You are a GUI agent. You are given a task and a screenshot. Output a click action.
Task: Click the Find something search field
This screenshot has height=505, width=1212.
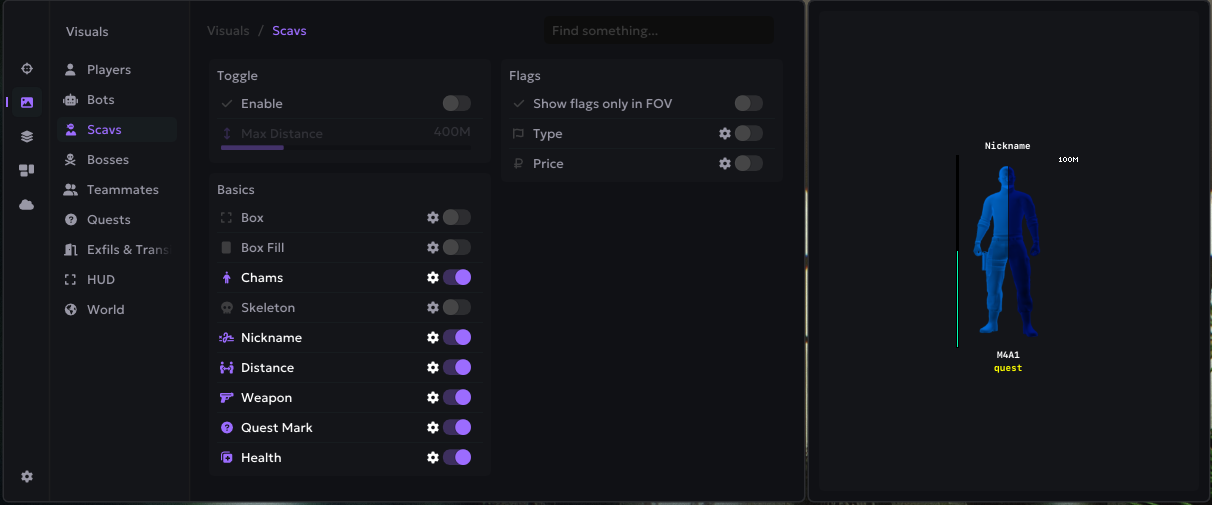[657, 31]
